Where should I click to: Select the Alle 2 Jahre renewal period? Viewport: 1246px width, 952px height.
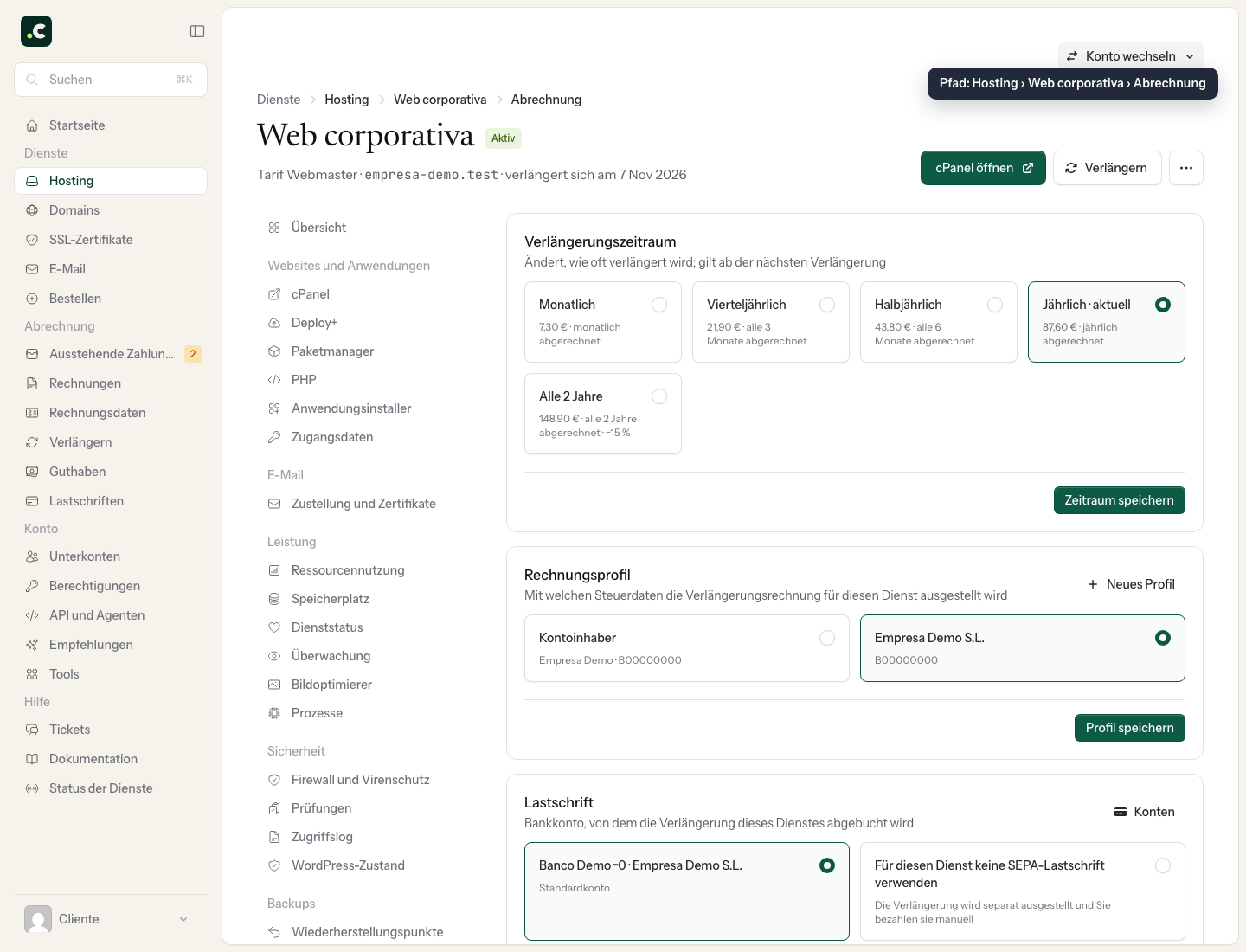click(x=603, y=414)
